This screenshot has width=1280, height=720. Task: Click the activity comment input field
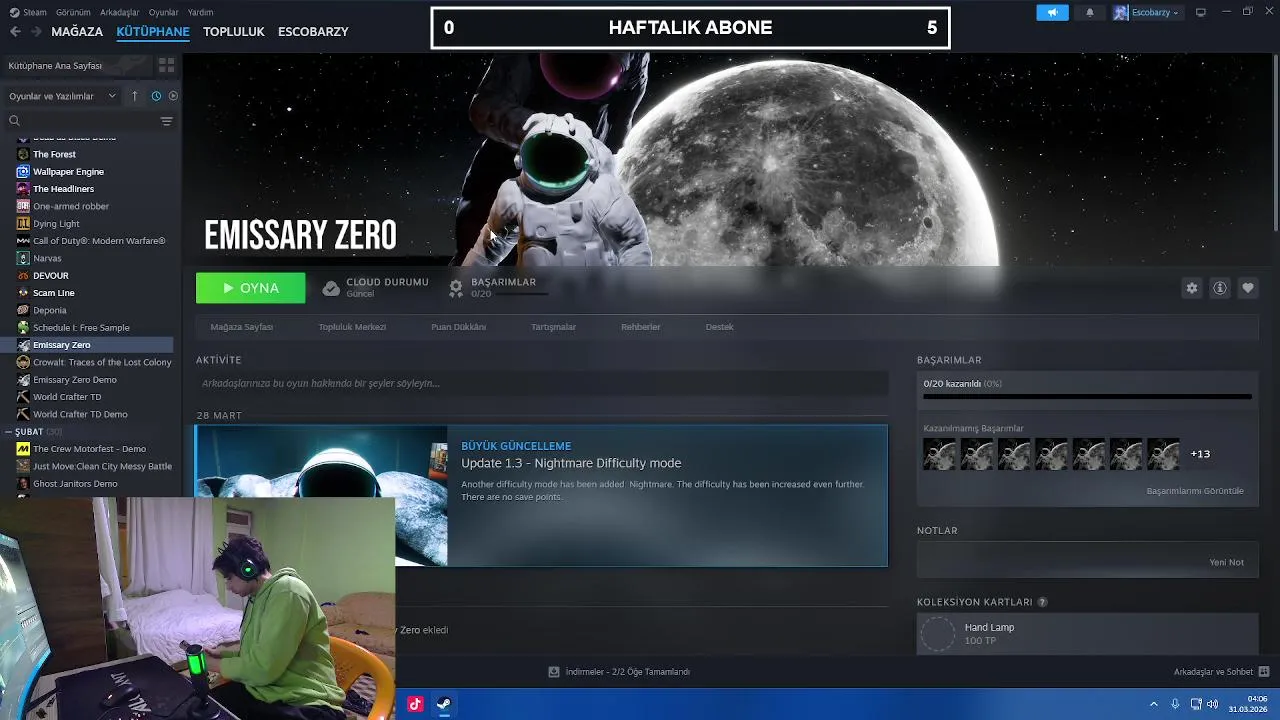542,383
